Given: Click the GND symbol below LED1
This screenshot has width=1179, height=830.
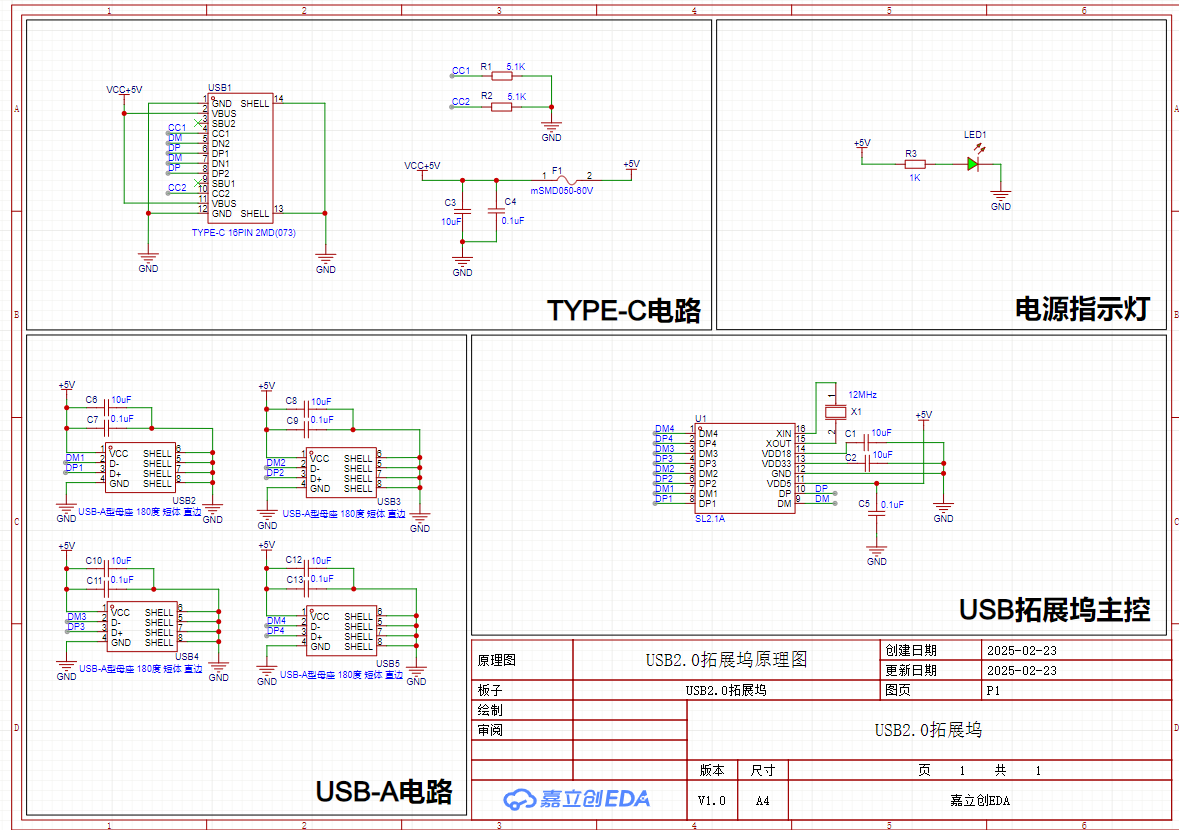Looking at the screenshot, I should click(x=1000, y=200).
